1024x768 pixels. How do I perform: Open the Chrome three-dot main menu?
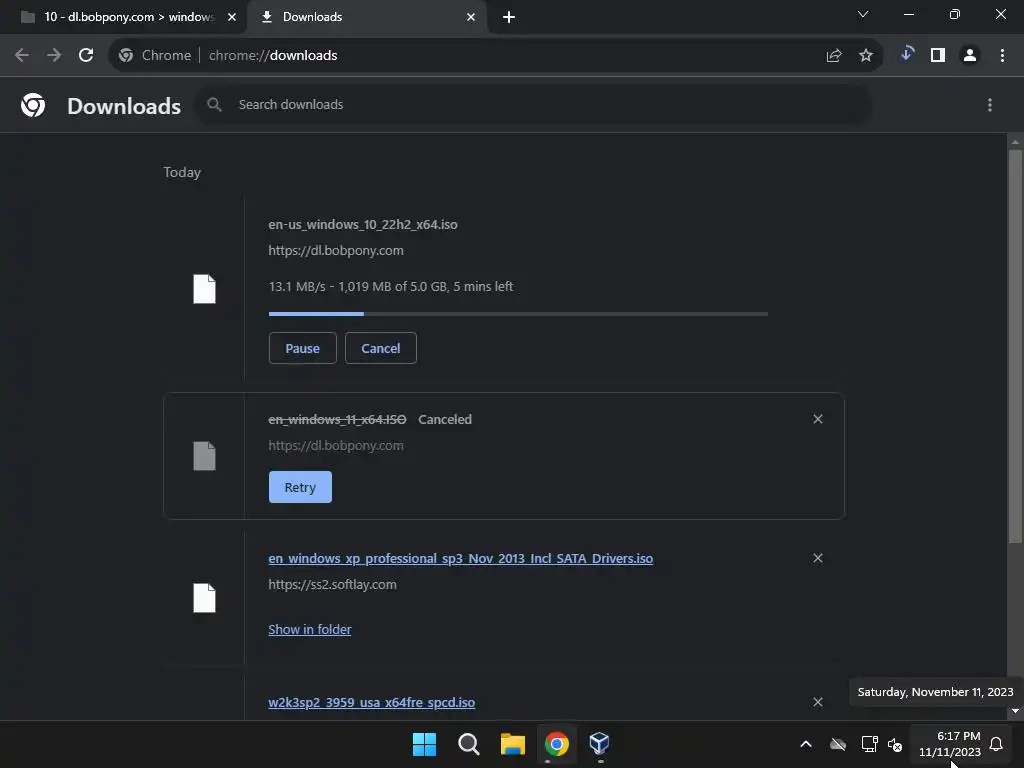point(1002,56)
